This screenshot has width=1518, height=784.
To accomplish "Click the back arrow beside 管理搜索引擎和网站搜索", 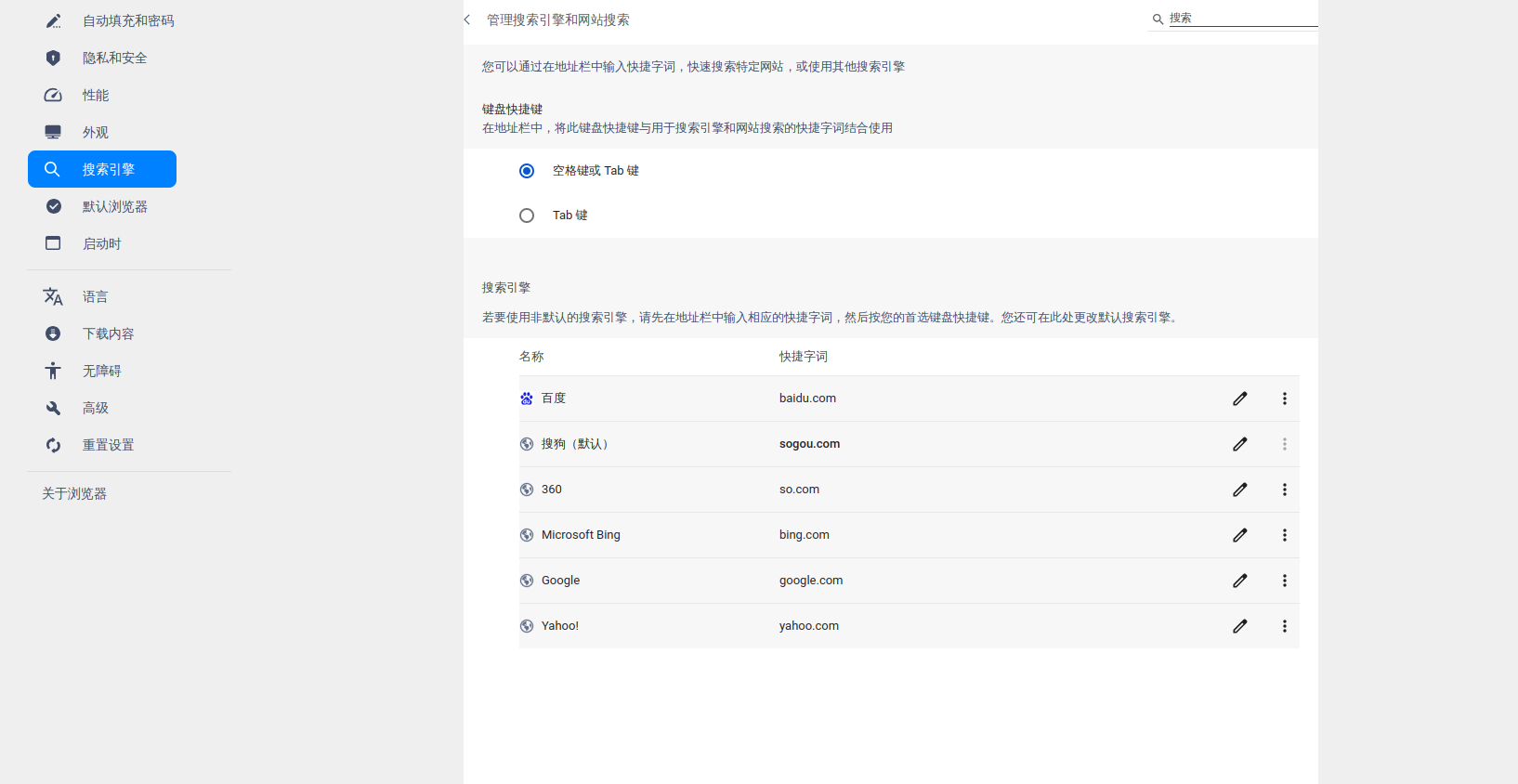I will tap(467, 20).
